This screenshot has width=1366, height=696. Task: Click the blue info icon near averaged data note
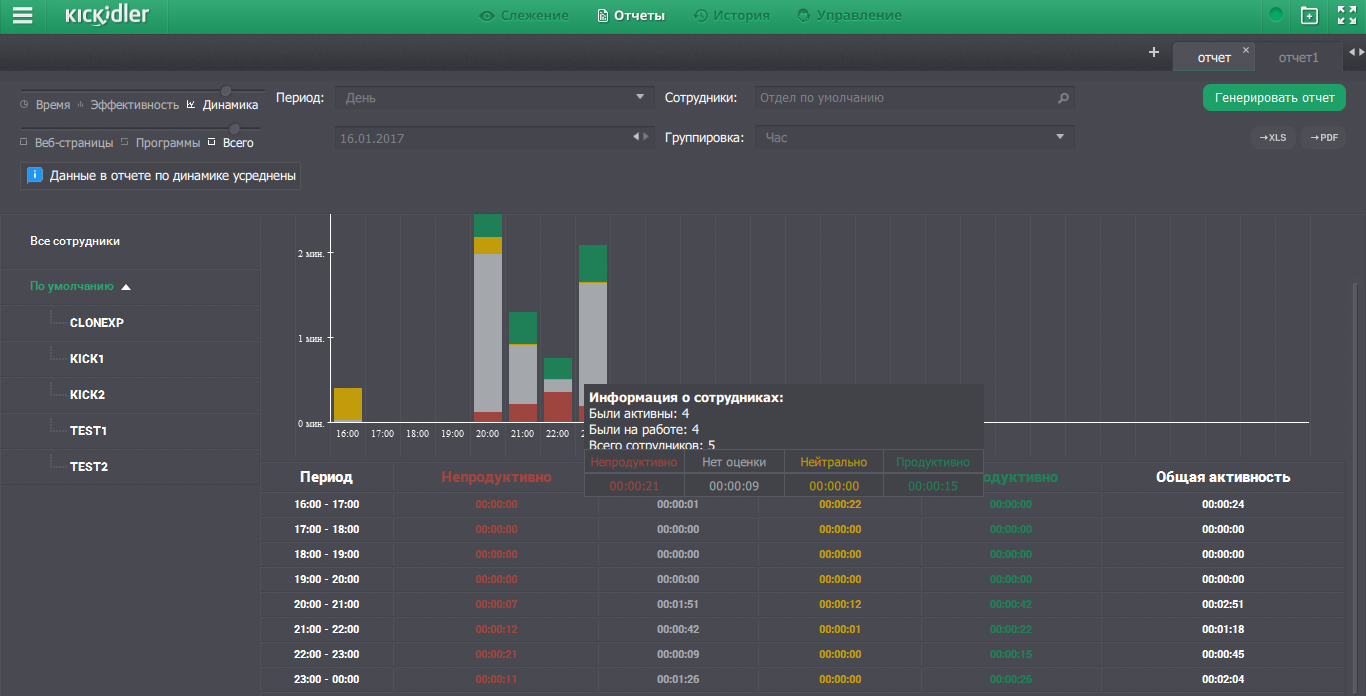tap(35, 176)
